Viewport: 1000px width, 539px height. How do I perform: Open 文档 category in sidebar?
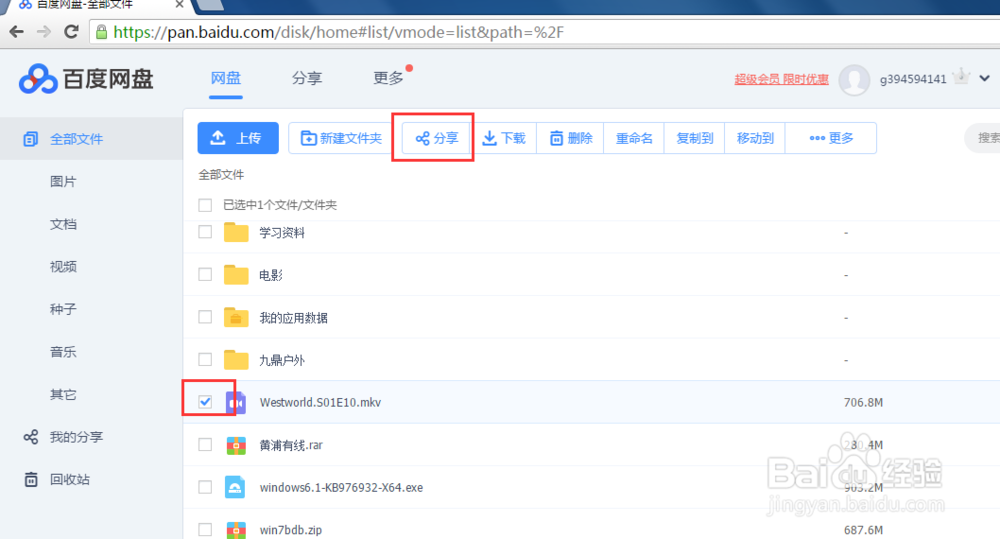click(63, 224)
